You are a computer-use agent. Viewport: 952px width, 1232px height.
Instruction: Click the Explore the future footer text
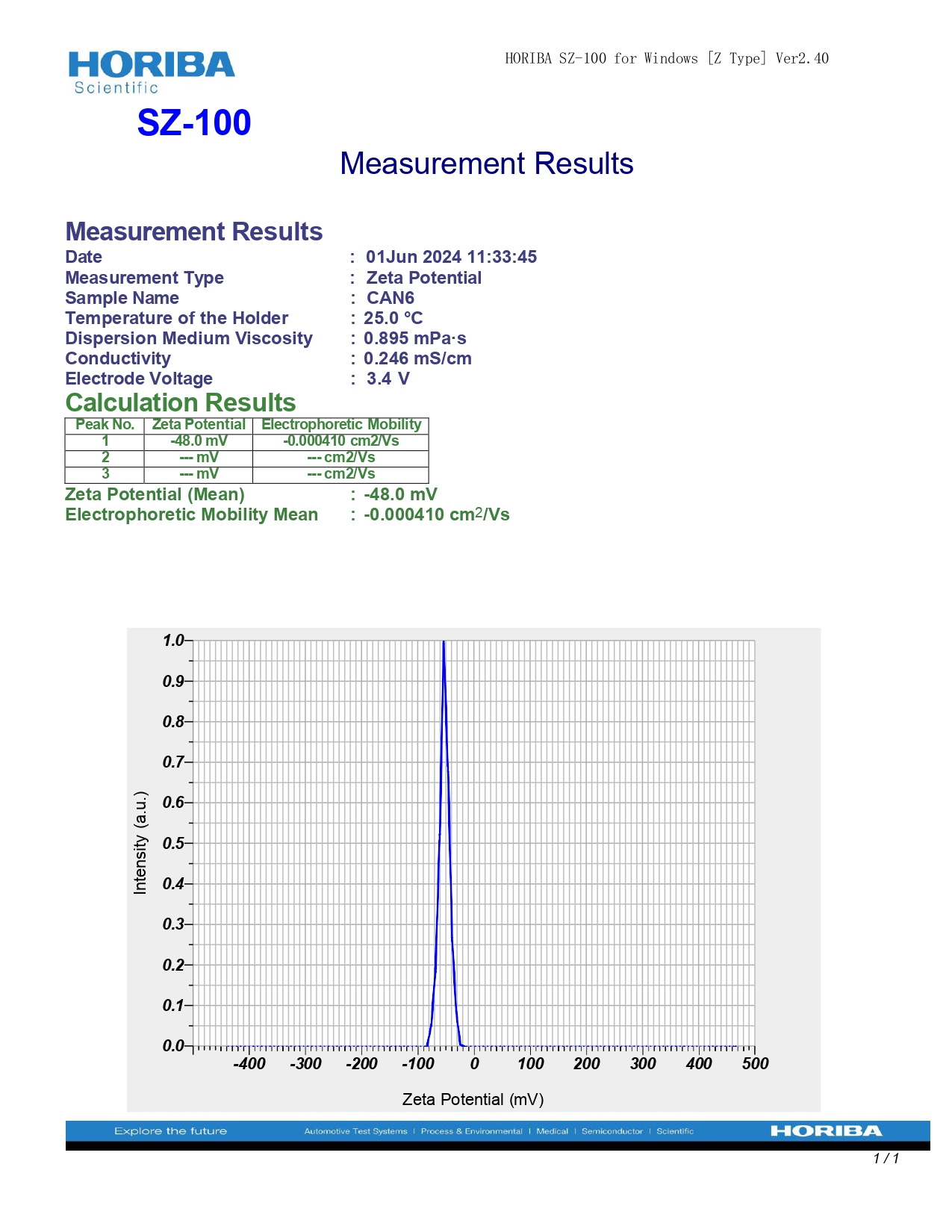170,1131
